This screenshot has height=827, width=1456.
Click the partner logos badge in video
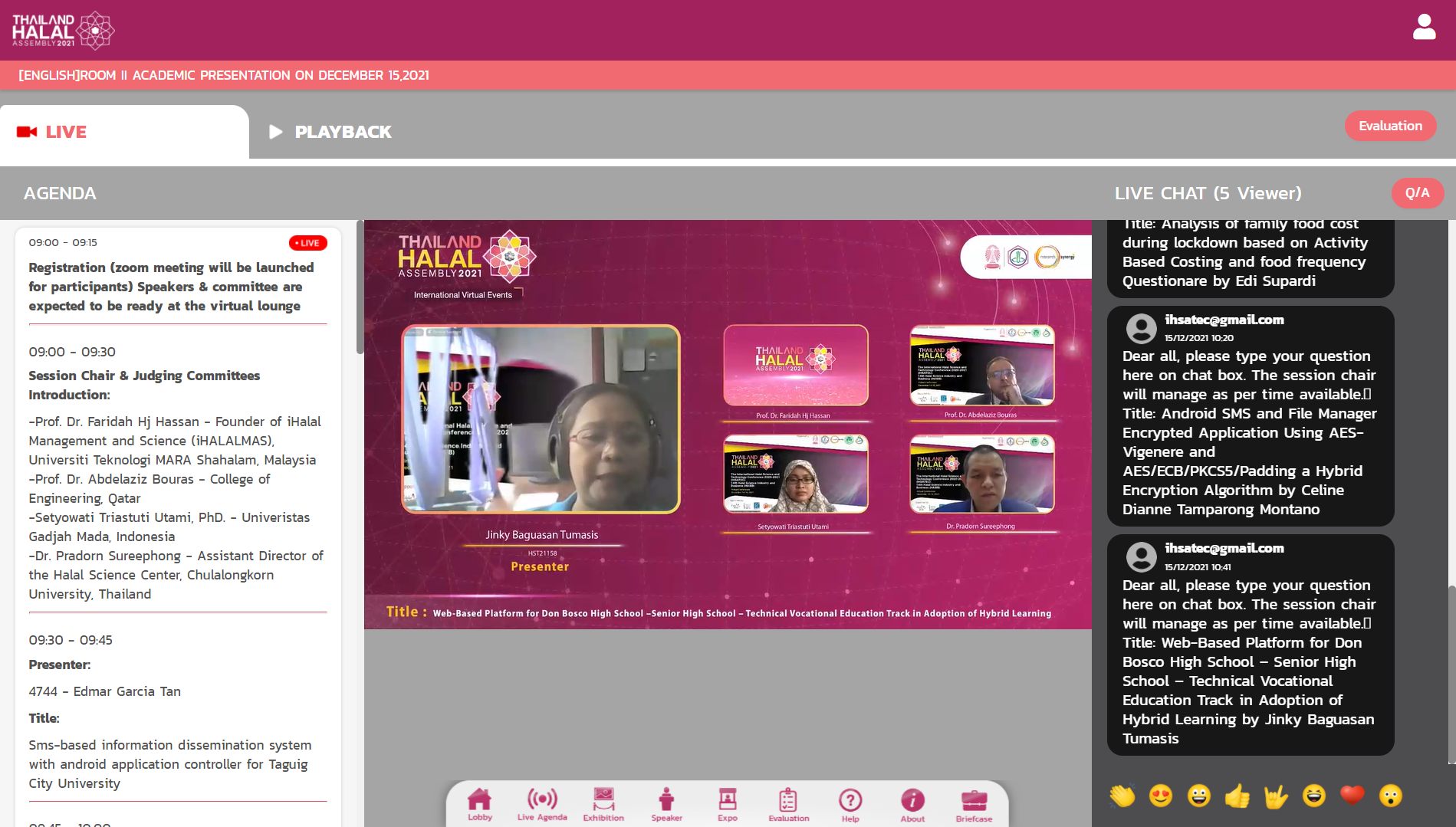click(1026, 257)
